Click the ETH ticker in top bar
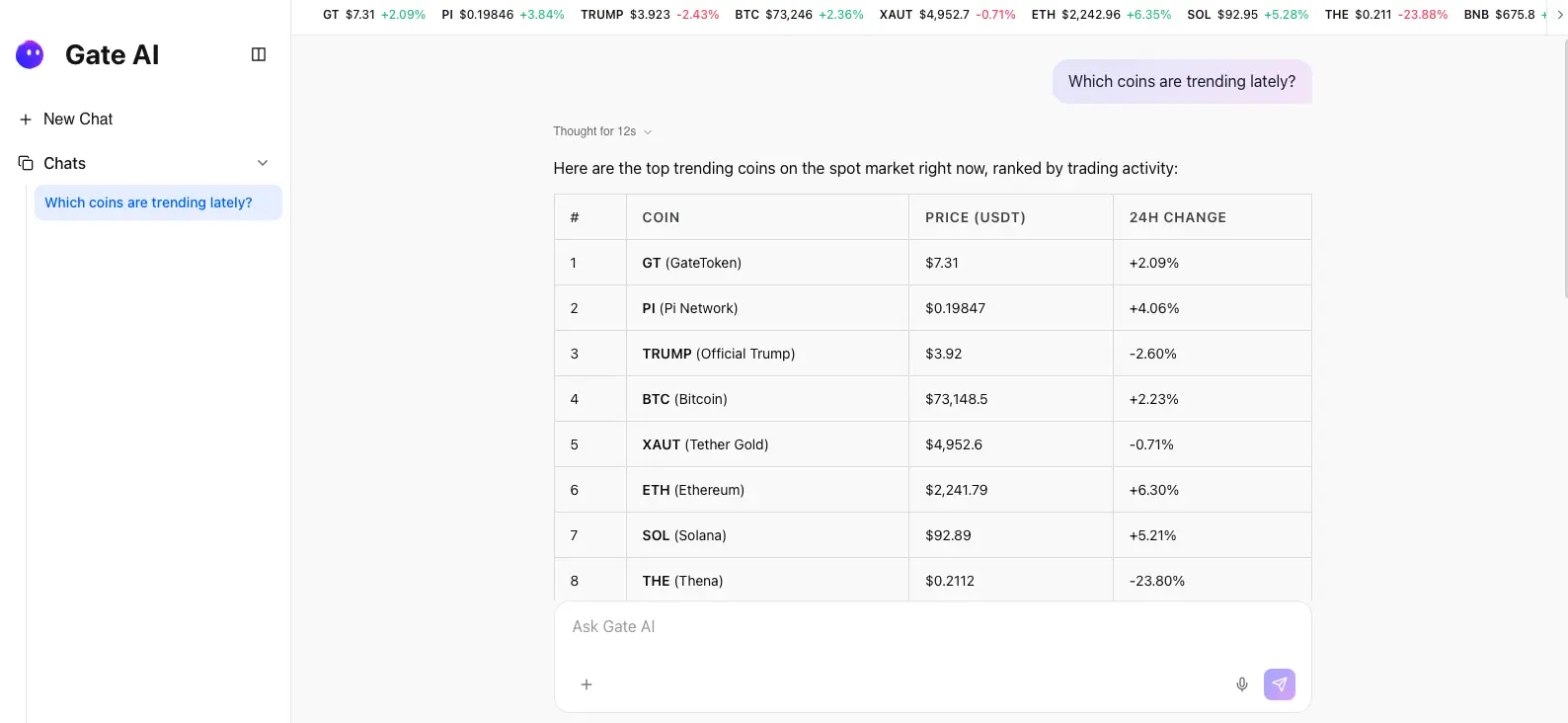Image resolution: width=1568 pixels, height=723 pixels. coord(1101,15)
